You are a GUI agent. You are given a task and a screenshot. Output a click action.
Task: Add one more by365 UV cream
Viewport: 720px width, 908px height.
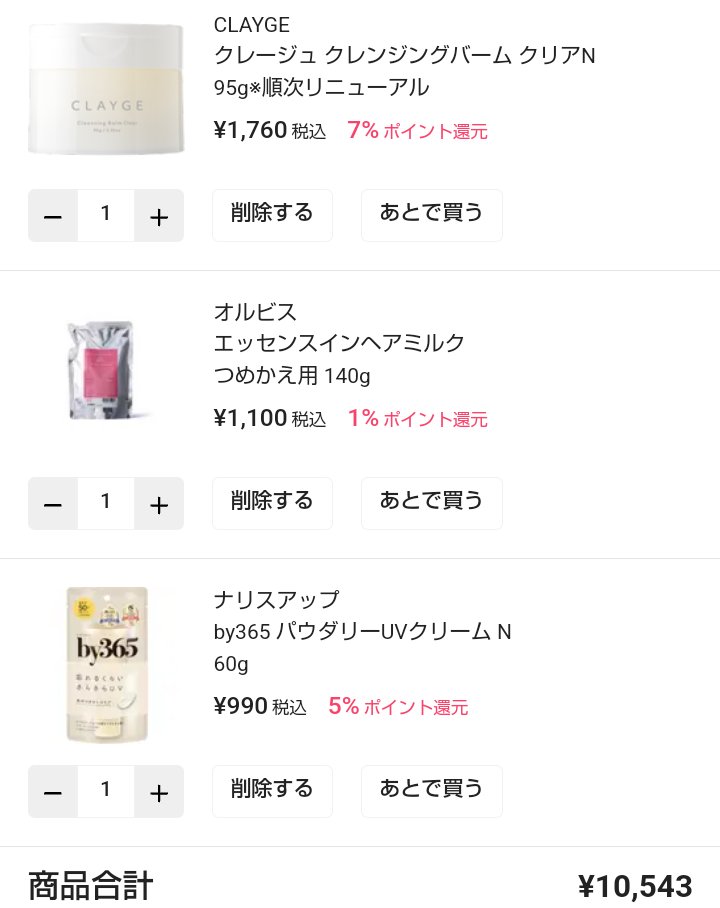tap(159, 792)
